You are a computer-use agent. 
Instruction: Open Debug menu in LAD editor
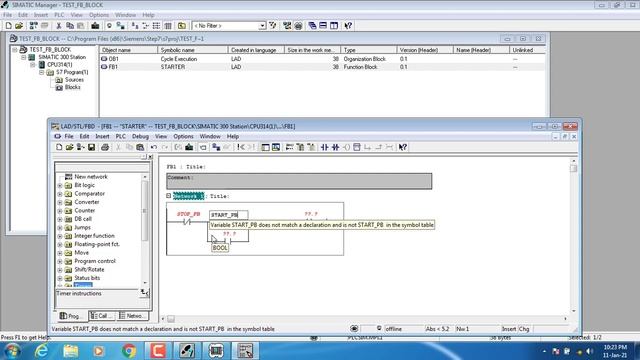tap(140, 136)
